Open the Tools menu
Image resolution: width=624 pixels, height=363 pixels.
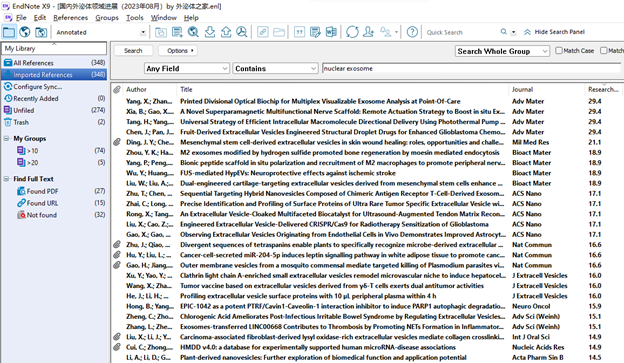(x=135, y=18)
